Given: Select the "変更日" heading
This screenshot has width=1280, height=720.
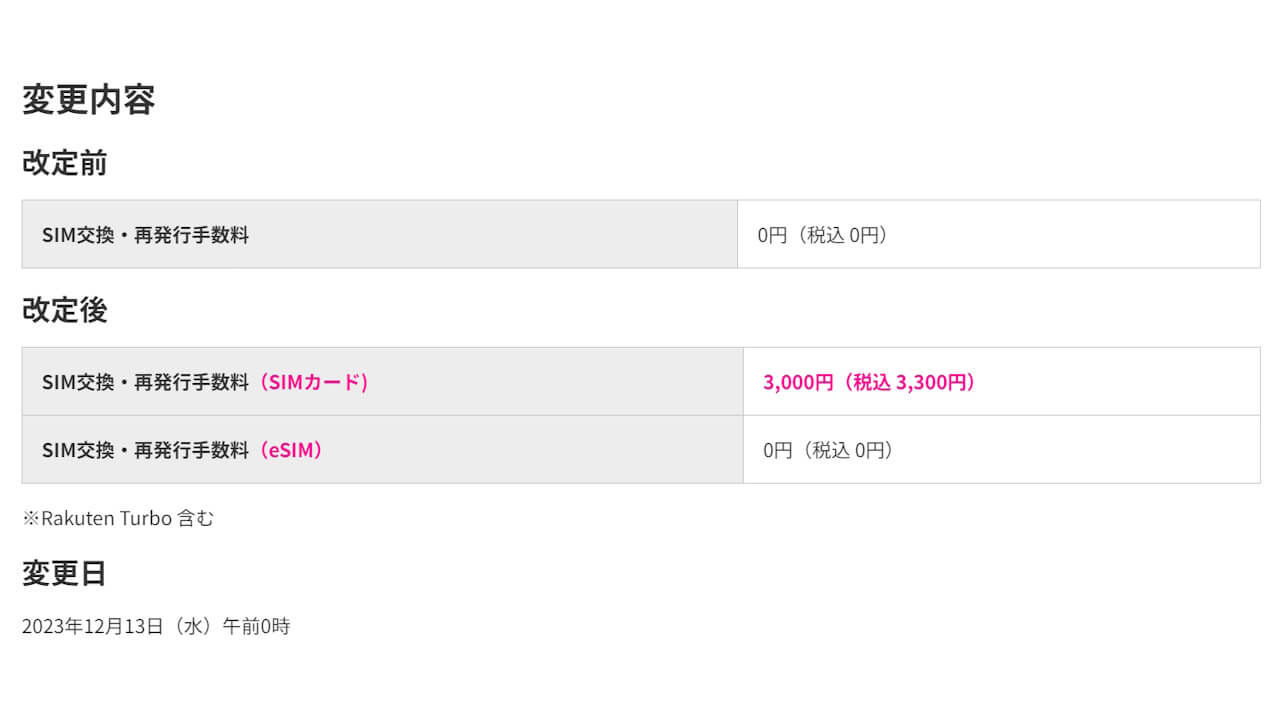Looking at the screenshot, I should [x=64, y=573].
